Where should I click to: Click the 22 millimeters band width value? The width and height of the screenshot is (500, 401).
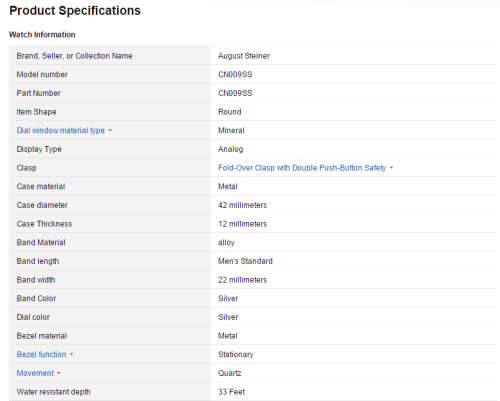pos(242,280)
